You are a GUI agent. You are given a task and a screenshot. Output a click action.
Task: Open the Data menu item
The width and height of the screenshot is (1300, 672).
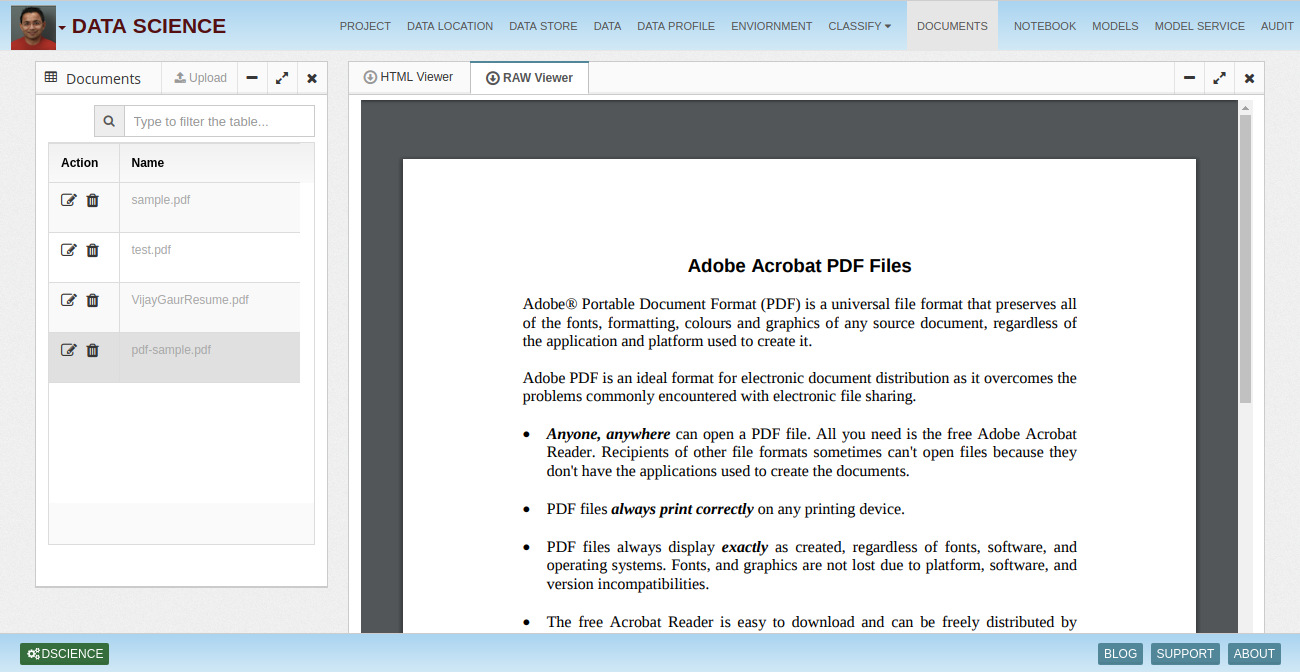[607, 26]
